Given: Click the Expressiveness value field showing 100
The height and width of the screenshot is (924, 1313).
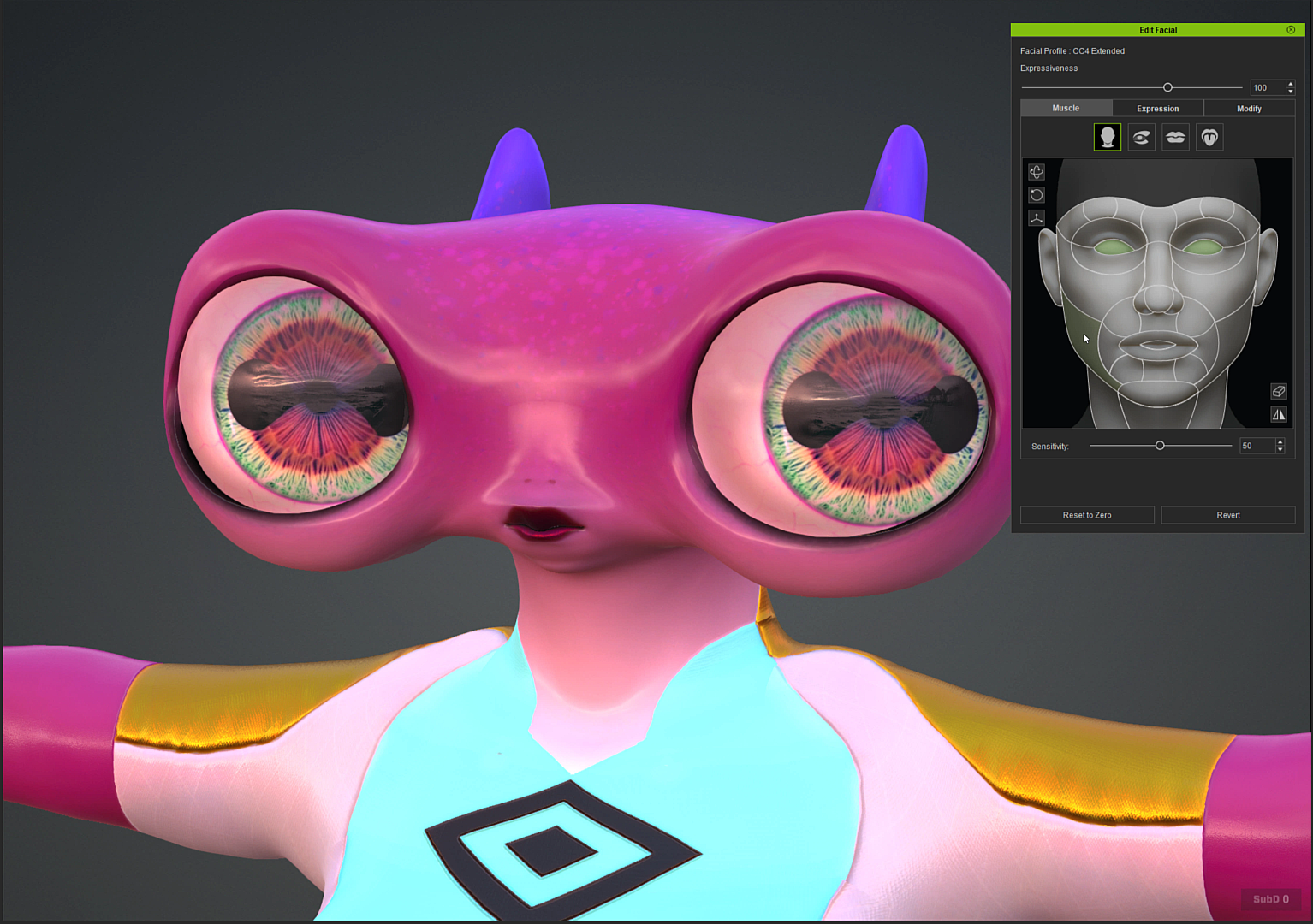Looking at the screenshot, I should click(1268, 87).
